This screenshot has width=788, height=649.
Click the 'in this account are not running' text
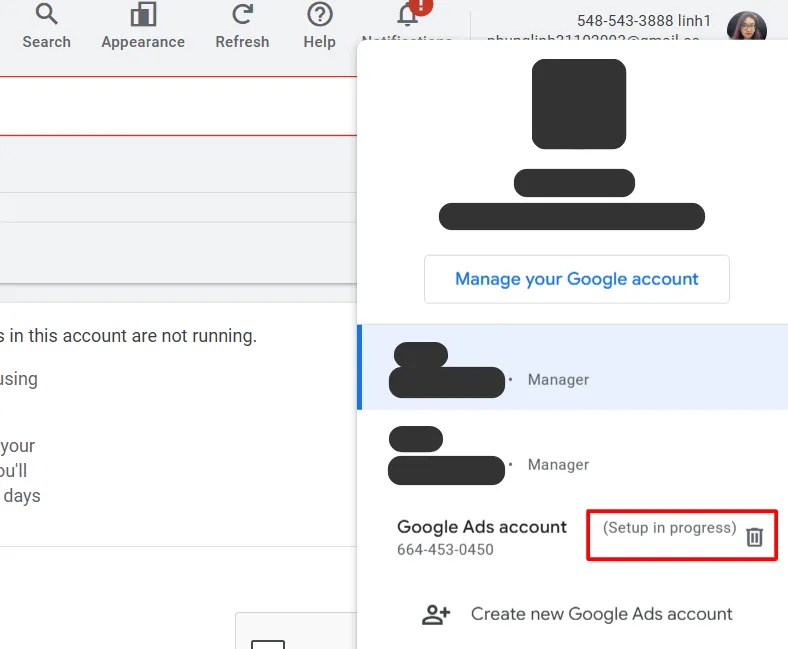tap(133, 336)
